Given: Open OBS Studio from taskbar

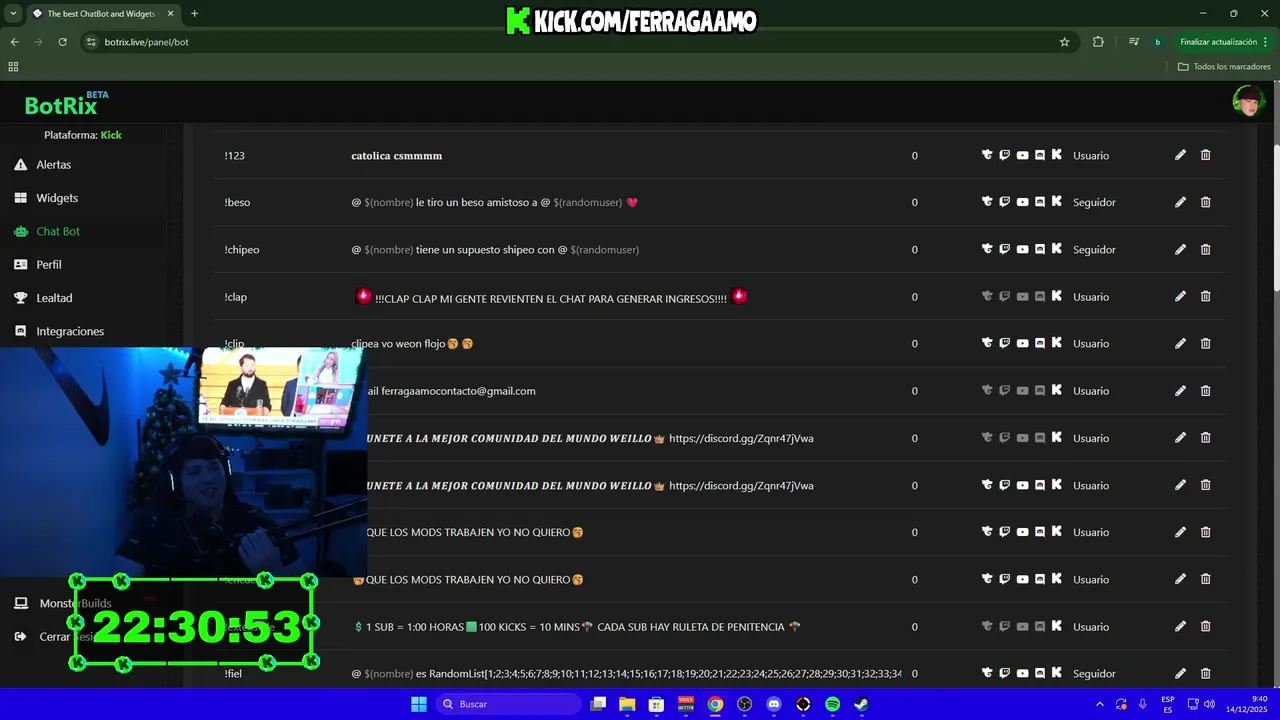Looking at the screenshot, I should point(744,704).
